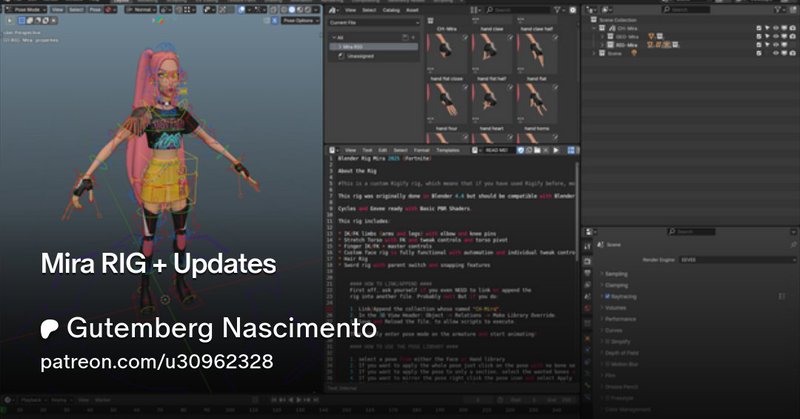Choose the extend-selection mode icon
This screenshot has width=800, height=419.
click(30, 20)
